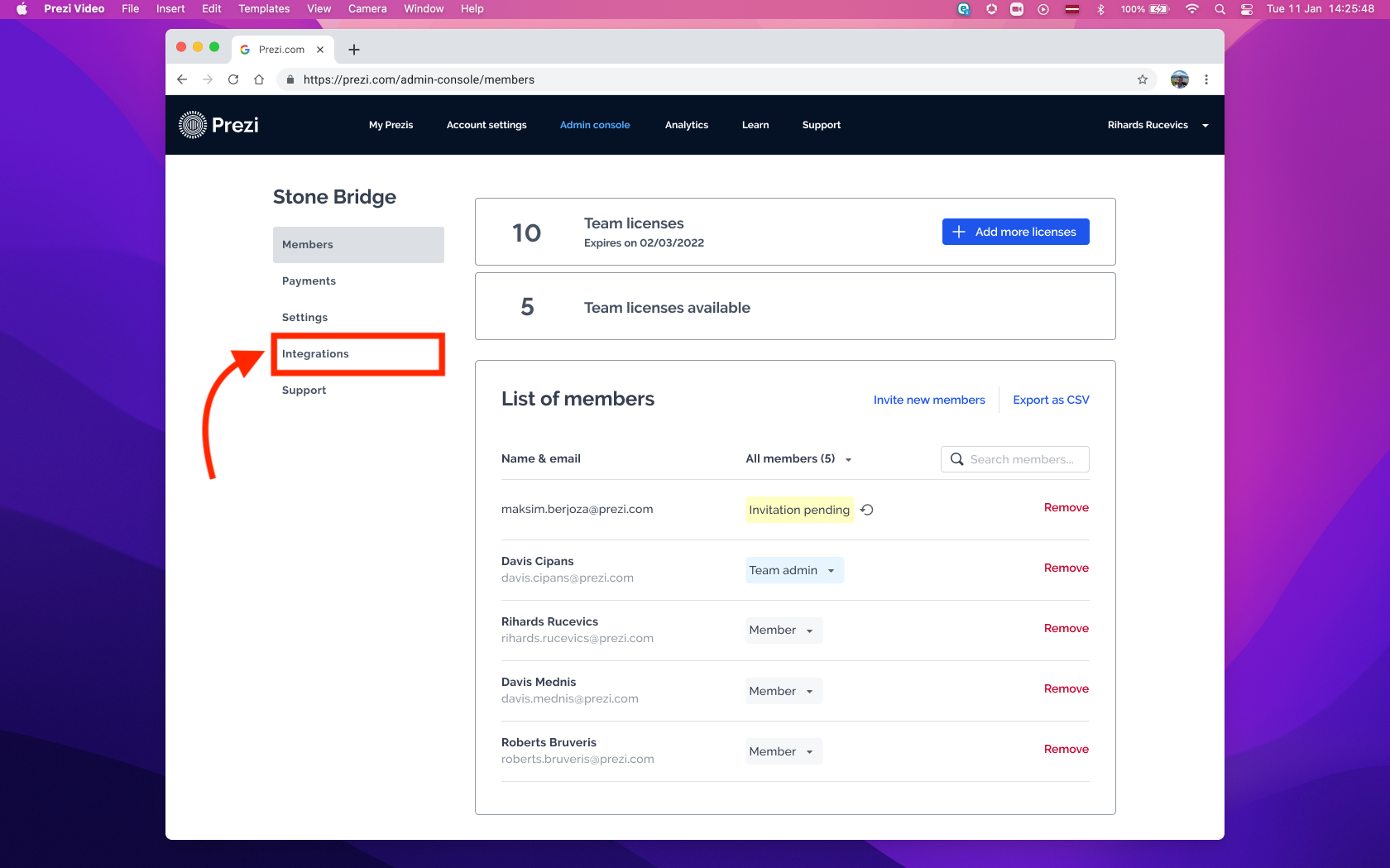Open Integrations in the sidebar
1390x868 pixels.
[x=315, y=353]
